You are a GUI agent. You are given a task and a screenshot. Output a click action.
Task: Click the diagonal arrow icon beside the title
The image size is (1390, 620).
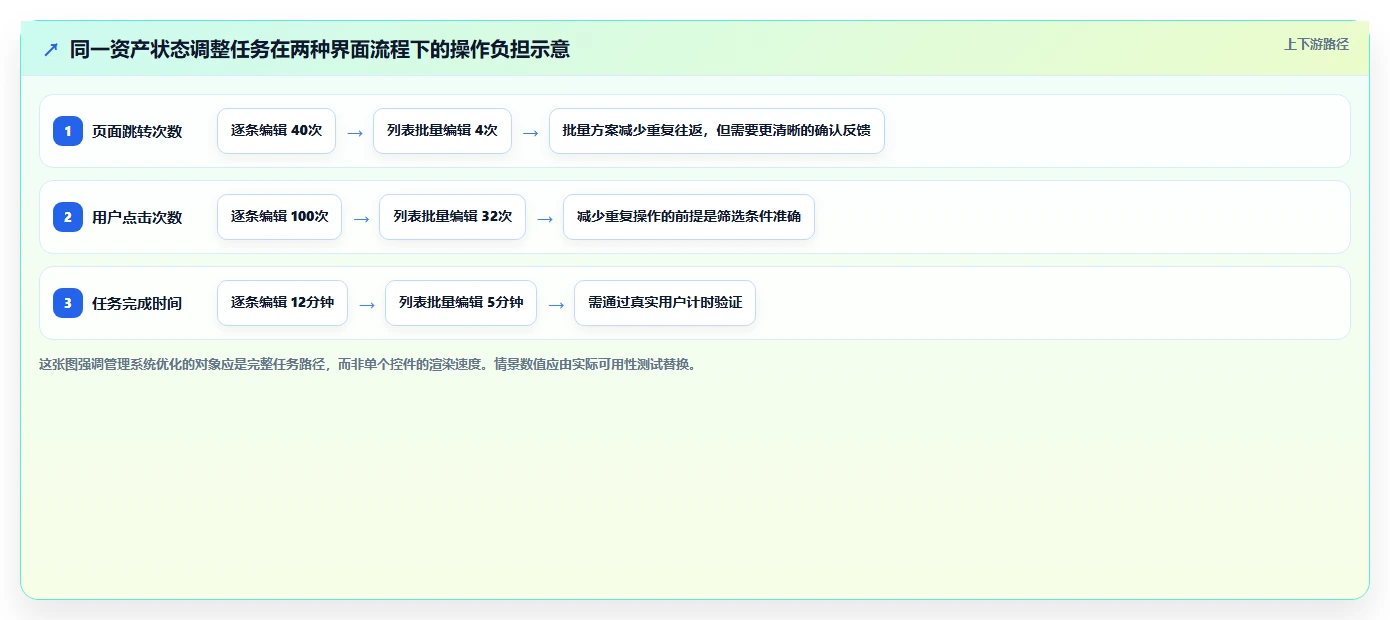(x=51, y=49)
